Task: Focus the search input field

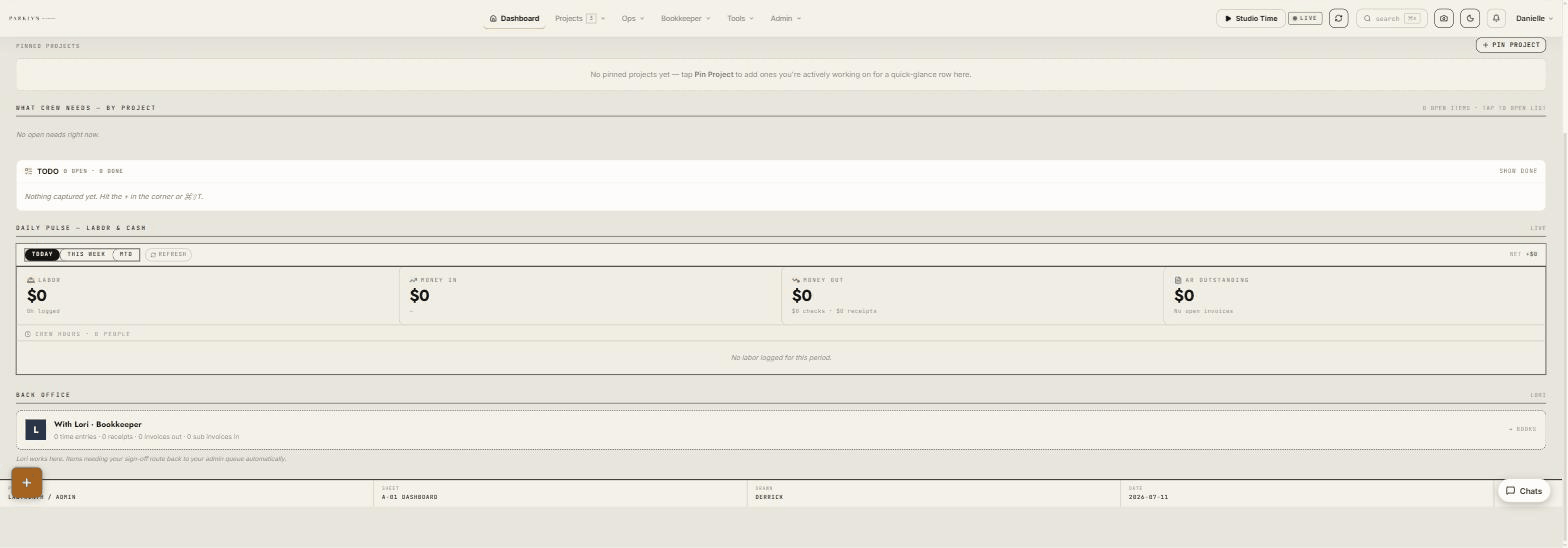Action: (1391, 18)
